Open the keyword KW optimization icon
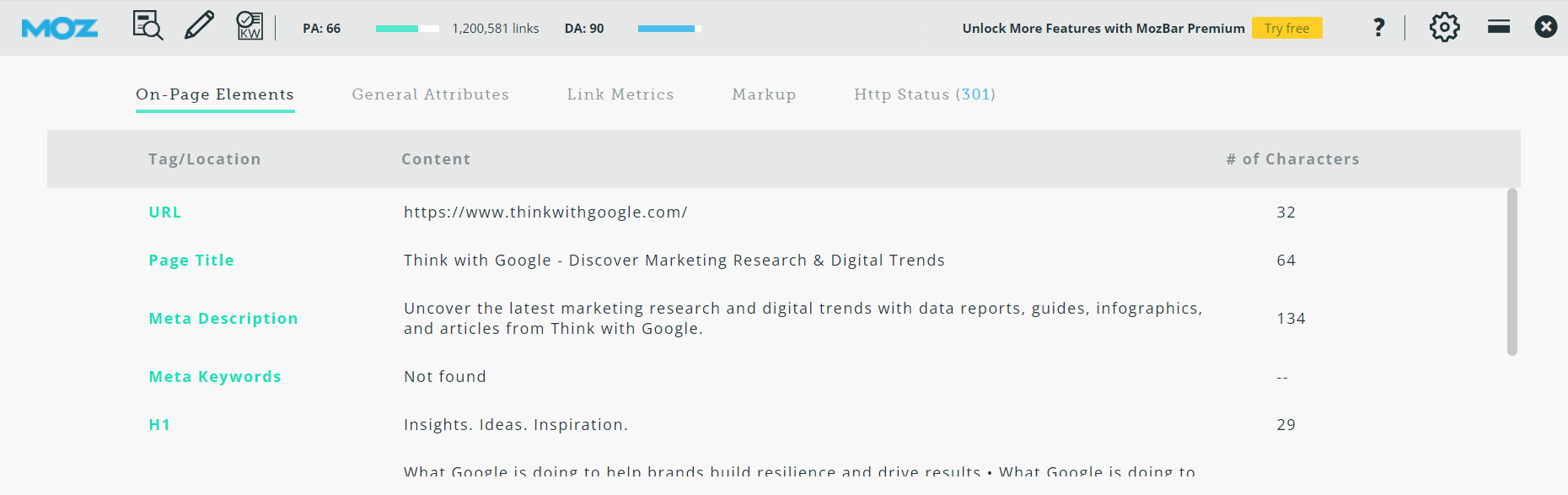 click(250, 26)
